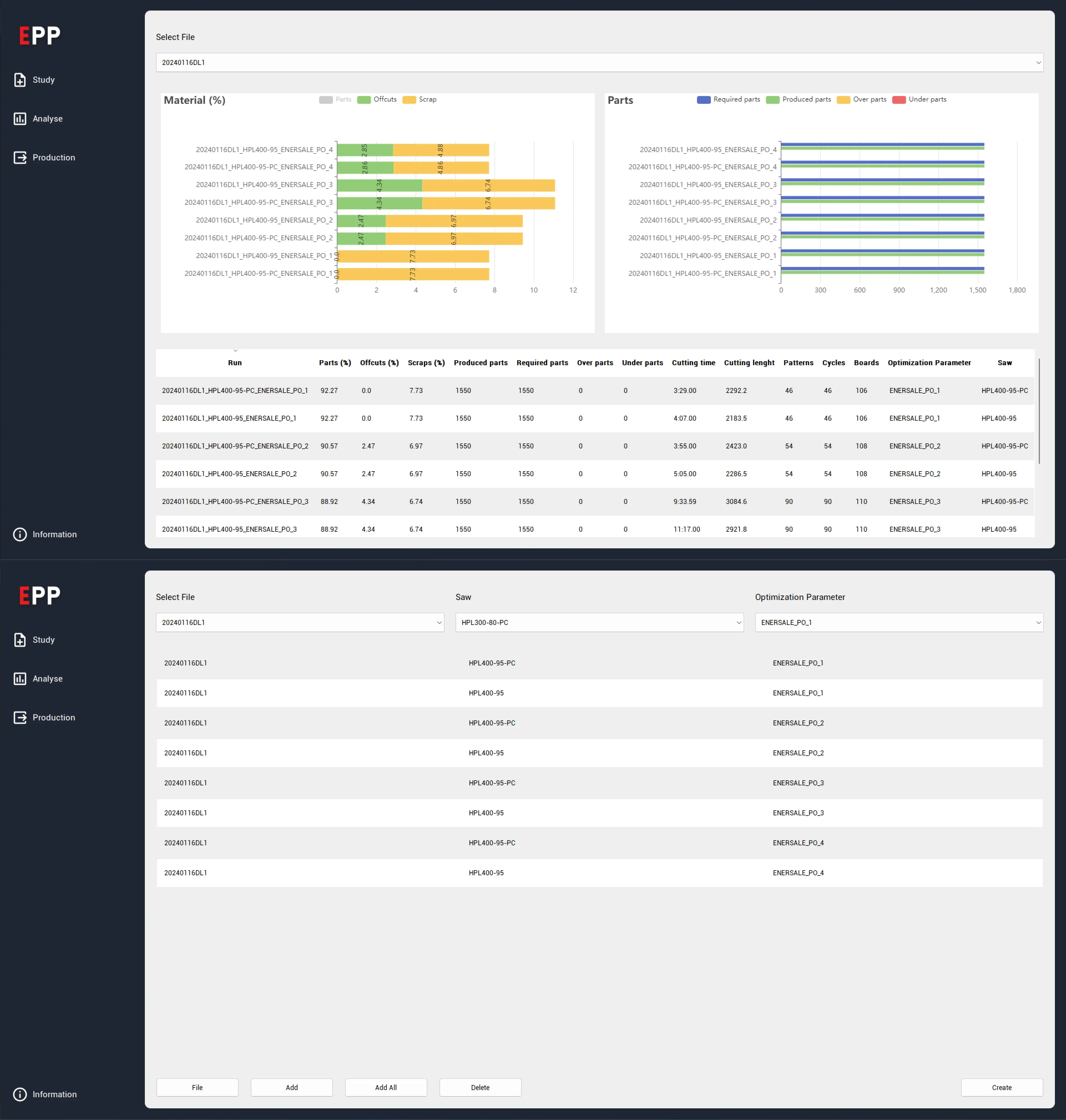Collapse the chevron above the Run column
1066x1120 pixels.
(x=236, y=350)
